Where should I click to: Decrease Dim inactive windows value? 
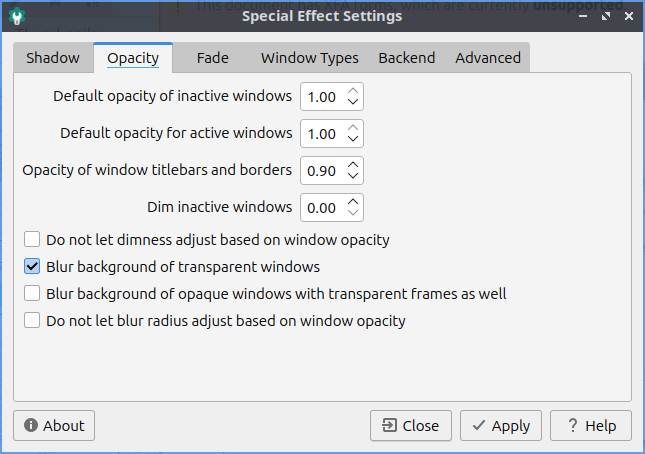[352, 213]
